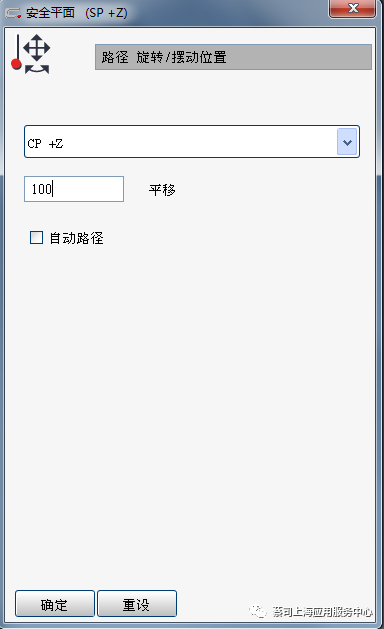
Task: Click the title bar window icon
Action: pyautogui.click(x=13, y=13)
